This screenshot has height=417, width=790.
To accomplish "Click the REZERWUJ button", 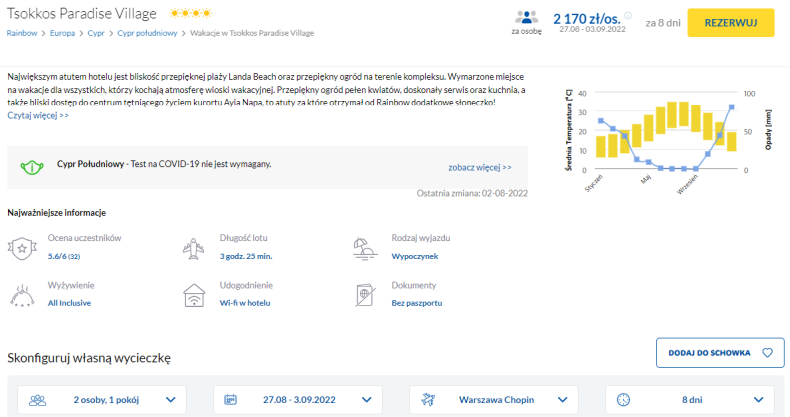I will click(731, 23).
